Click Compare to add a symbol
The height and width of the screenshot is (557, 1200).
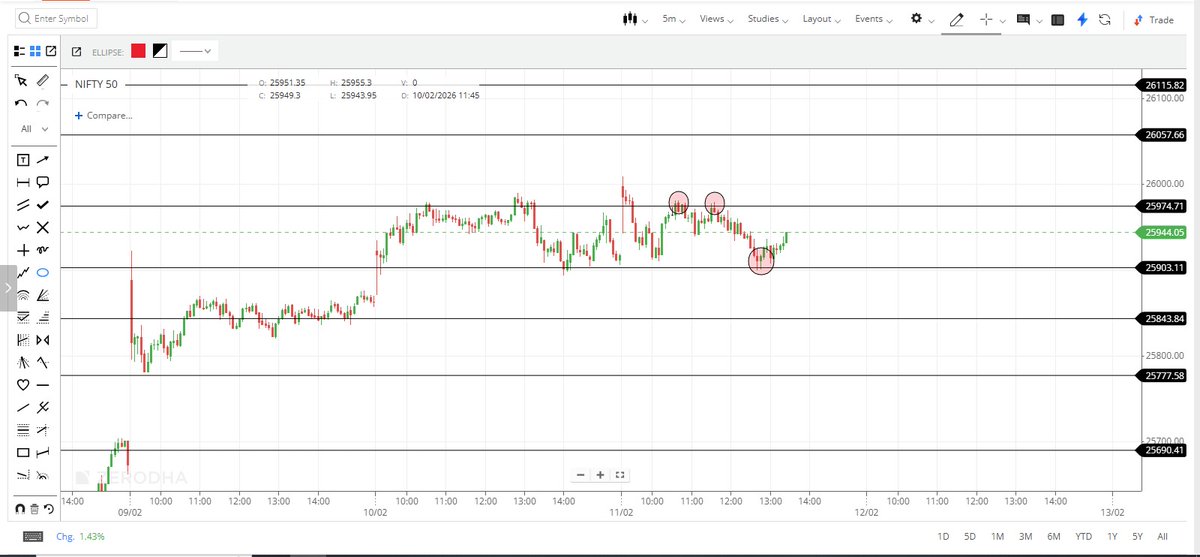[104, 115]
